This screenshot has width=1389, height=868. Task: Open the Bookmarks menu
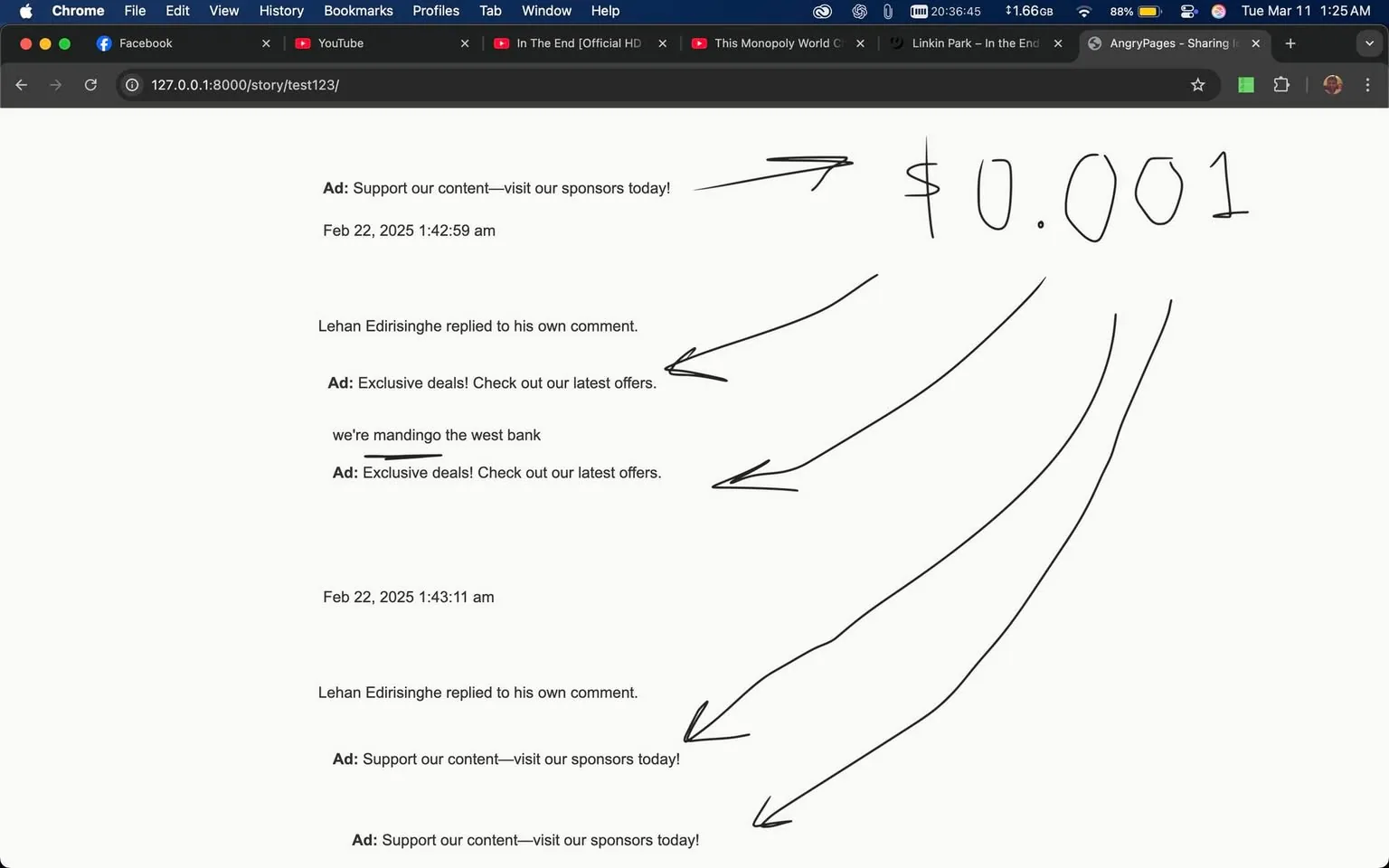[358, 11]
